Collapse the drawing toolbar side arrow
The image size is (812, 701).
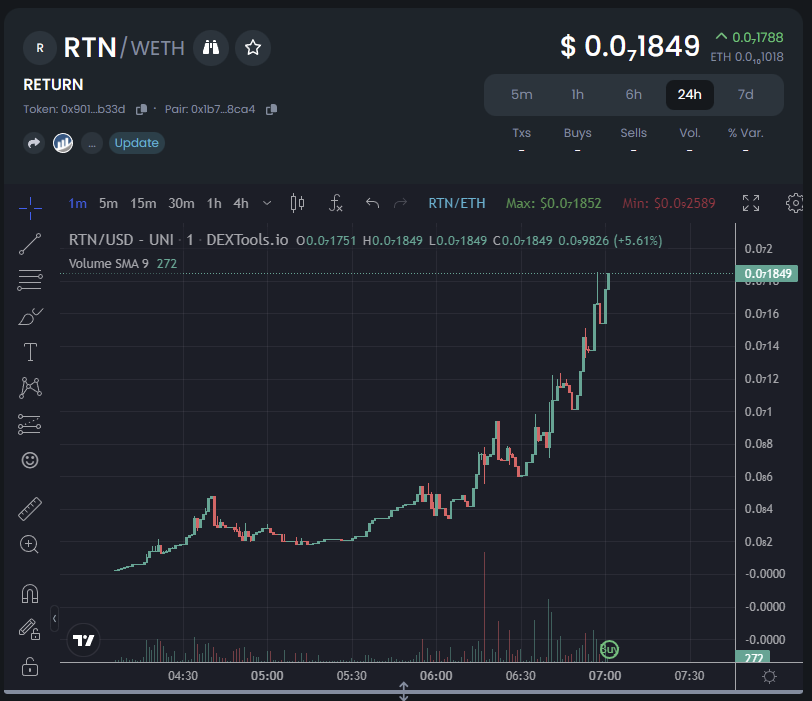click(x=54, y=618)
